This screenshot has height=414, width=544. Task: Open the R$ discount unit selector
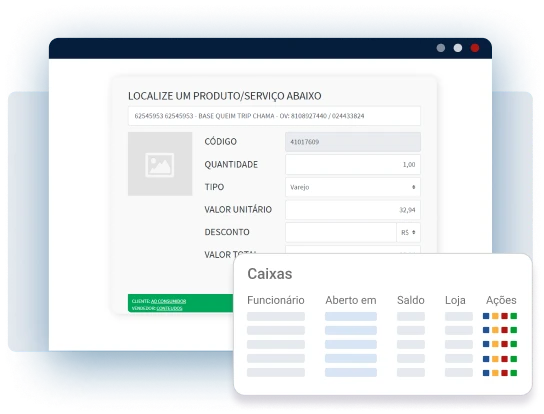click(408, 233)
